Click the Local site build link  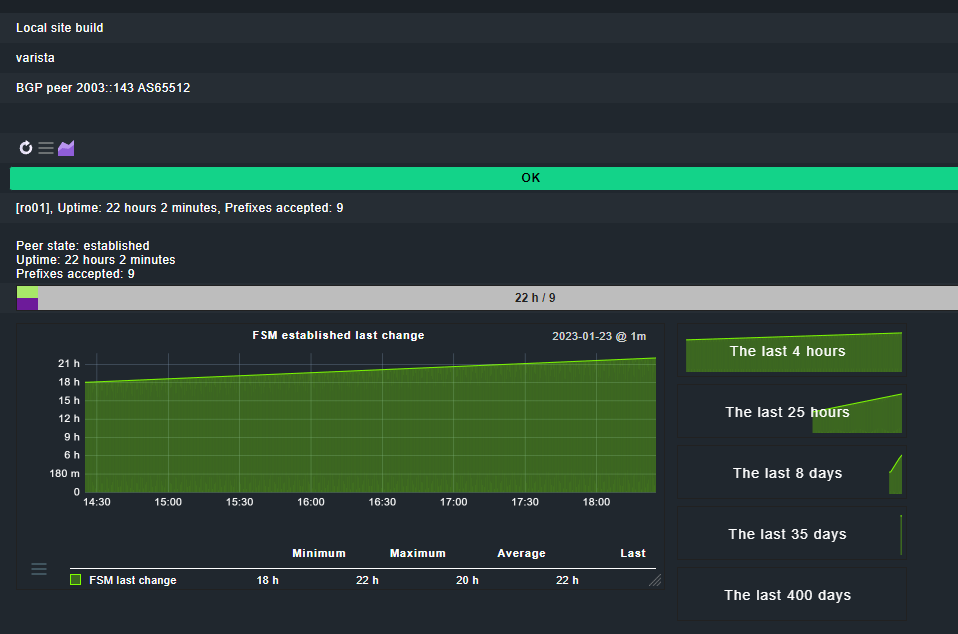point(60,27)
